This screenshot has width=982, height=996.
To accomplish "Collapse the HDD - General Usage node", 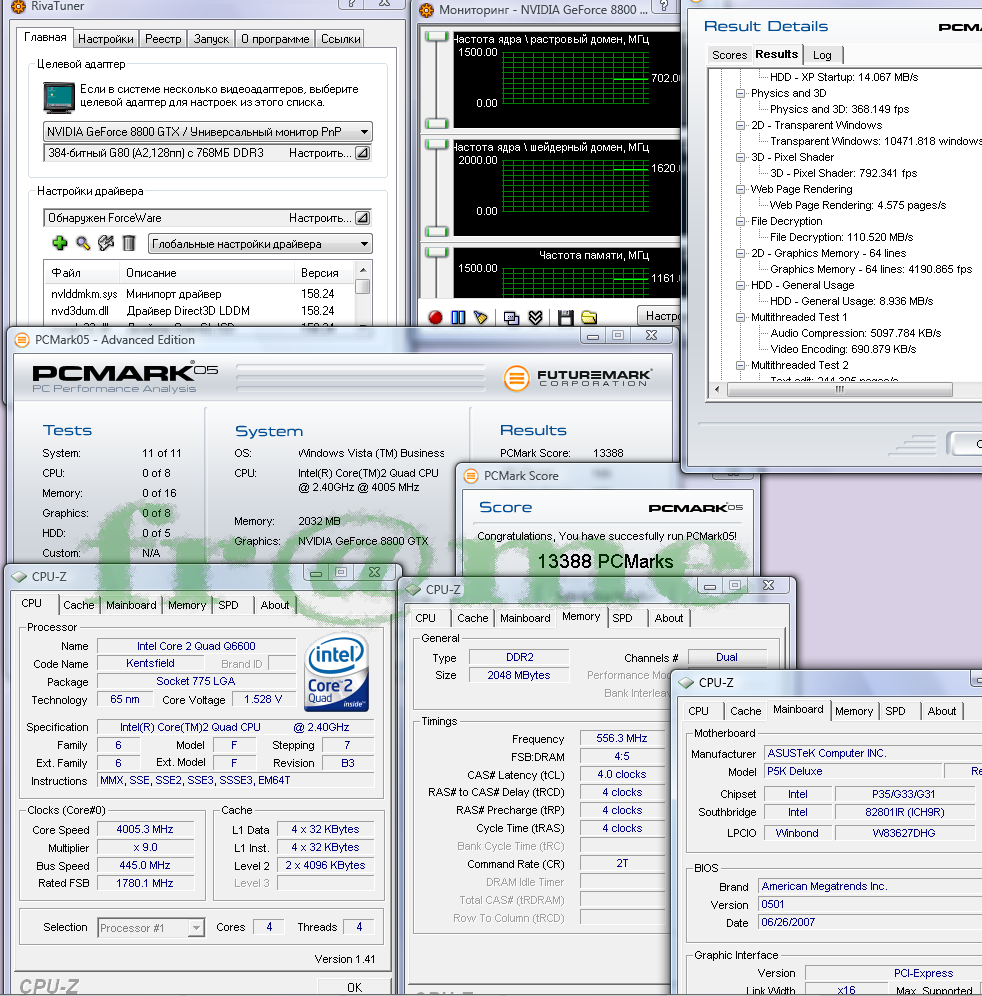I will 740,285.
